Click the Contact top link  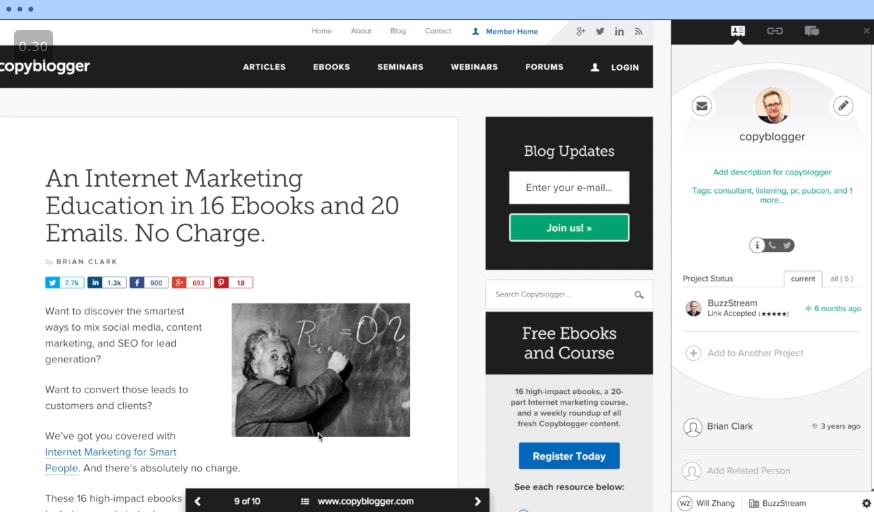click(438, 31)
